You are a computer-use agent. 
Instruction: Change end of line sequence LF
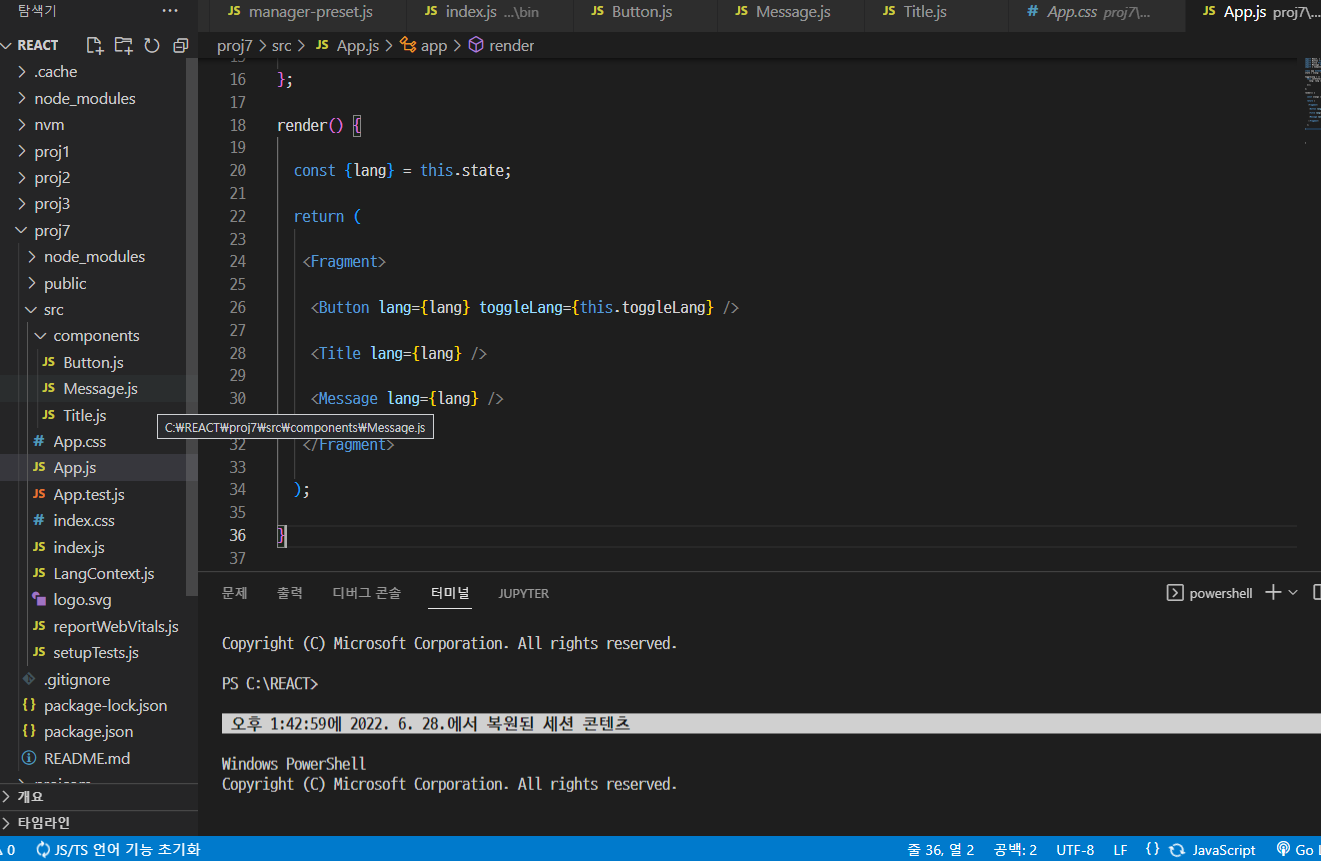click(1120, 850)
